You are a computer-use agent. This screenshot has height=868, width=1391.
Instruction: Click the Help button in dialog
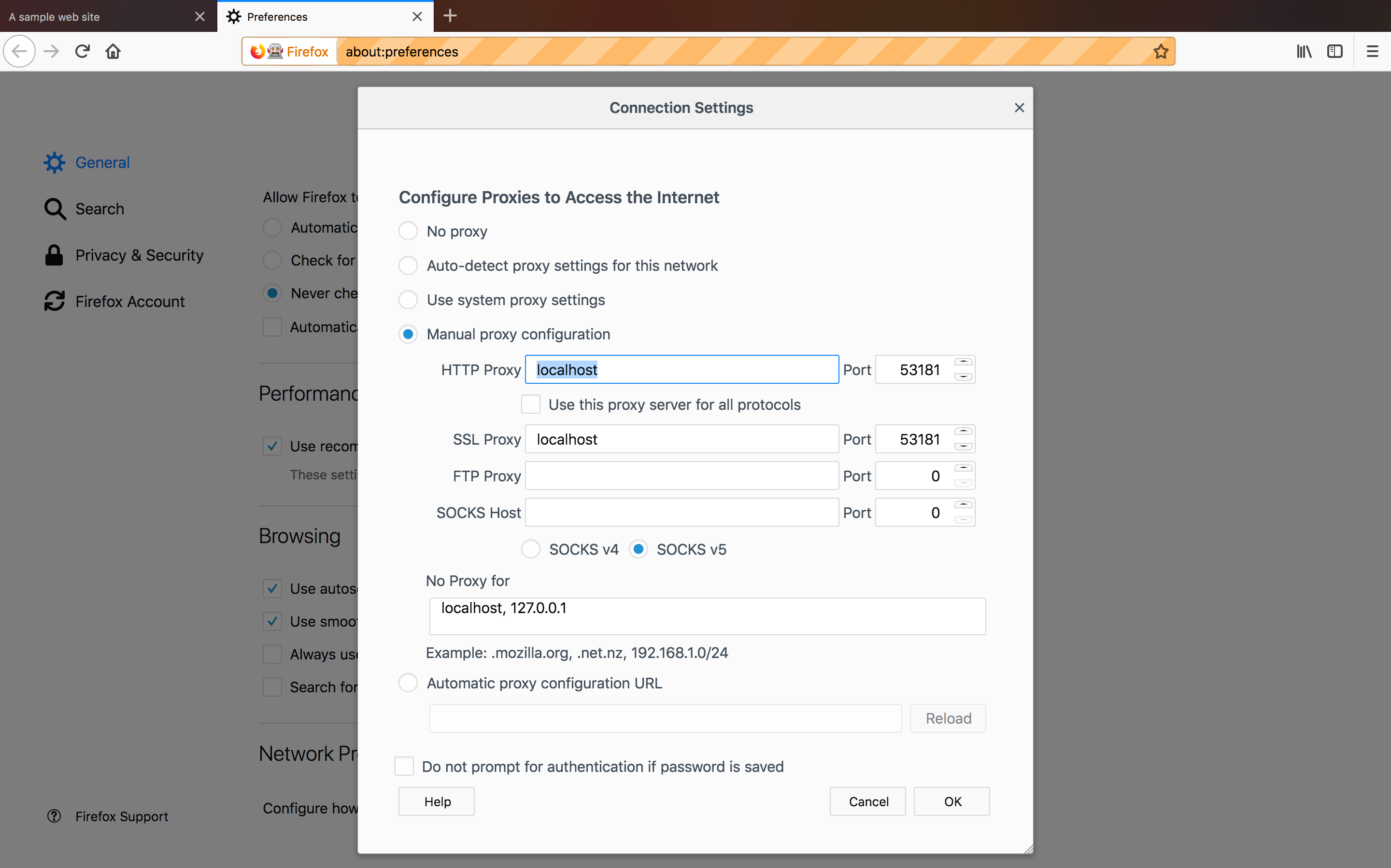[x=437, y=801]
